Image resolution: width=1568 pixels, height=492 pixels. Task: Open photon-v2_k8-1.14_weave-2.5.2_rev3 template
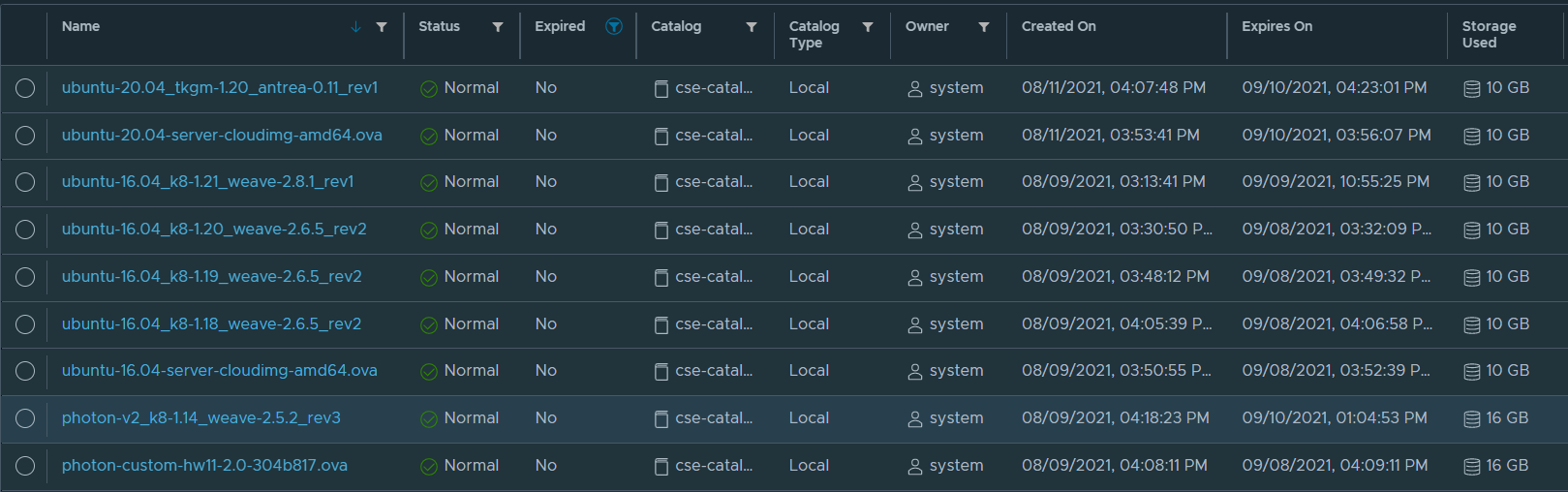click(200, 418)
